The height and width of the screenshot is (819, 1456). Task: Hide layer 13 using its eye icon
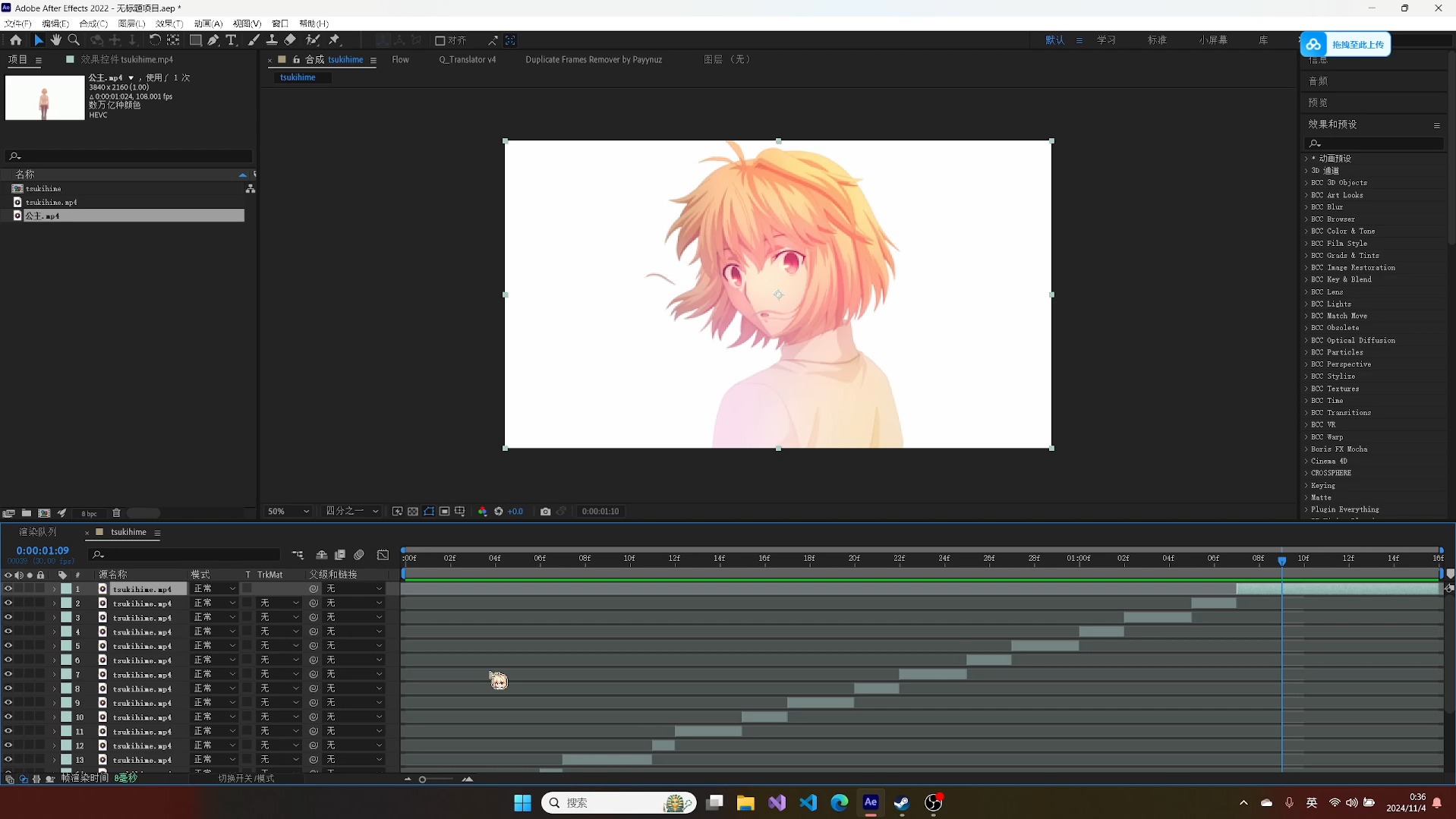click(8, 760)
